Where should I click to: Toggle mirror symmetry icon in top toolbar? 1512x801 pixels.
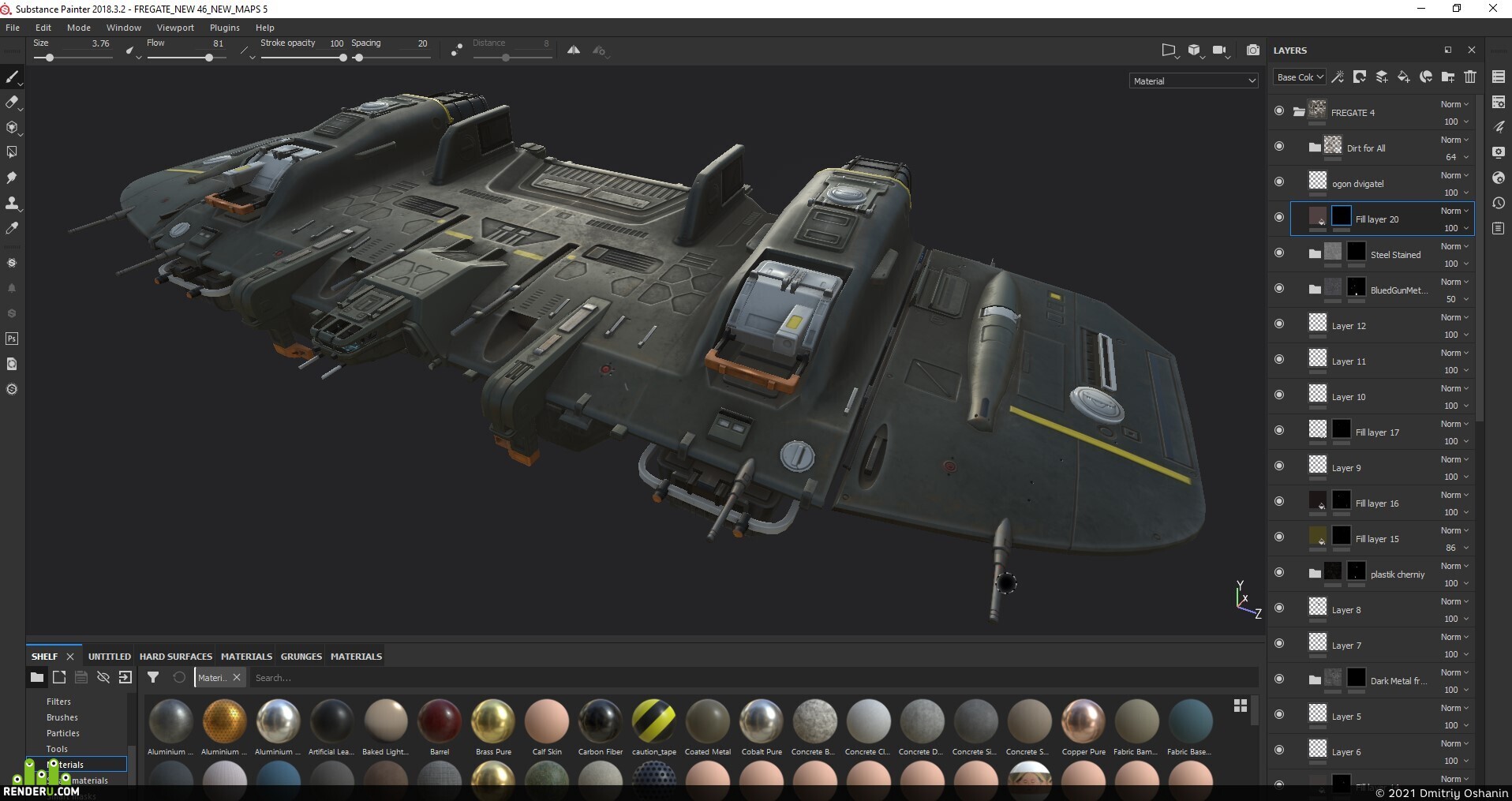[x=574, y=51]
